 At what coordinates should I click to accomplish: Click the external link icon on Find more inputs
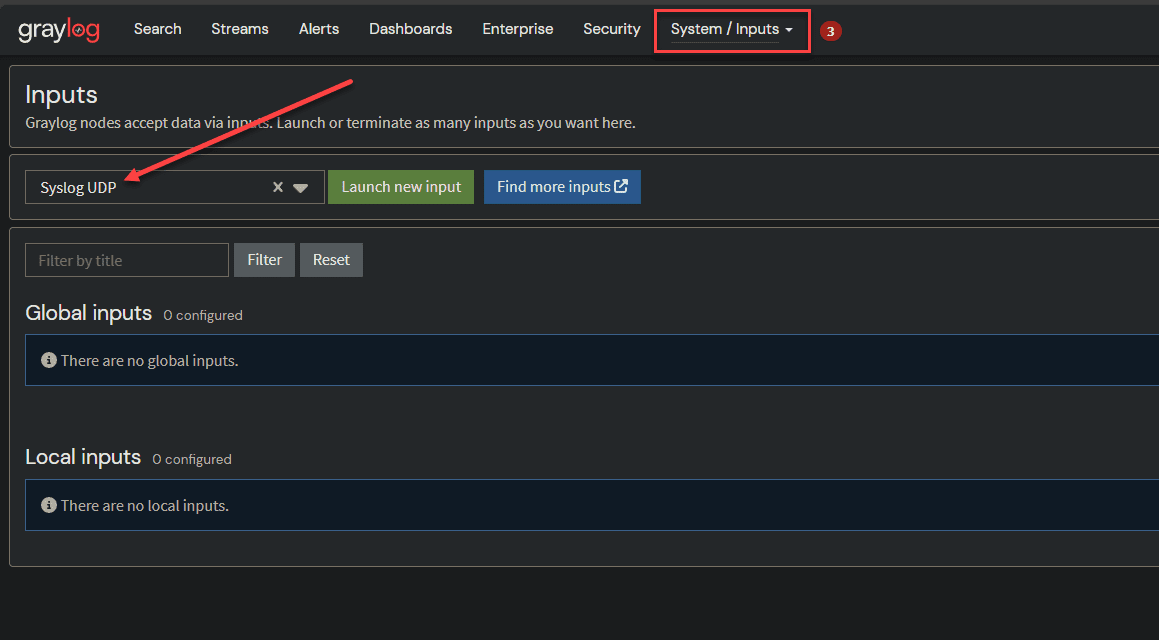[621, 186]
